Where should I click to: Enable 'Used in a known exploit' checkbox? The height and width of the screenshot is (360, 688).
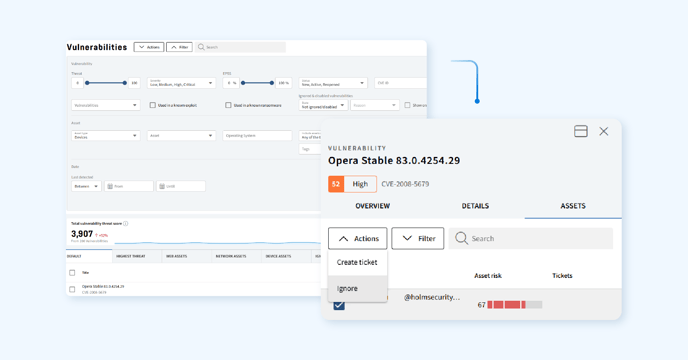click(x=153, y=105)
